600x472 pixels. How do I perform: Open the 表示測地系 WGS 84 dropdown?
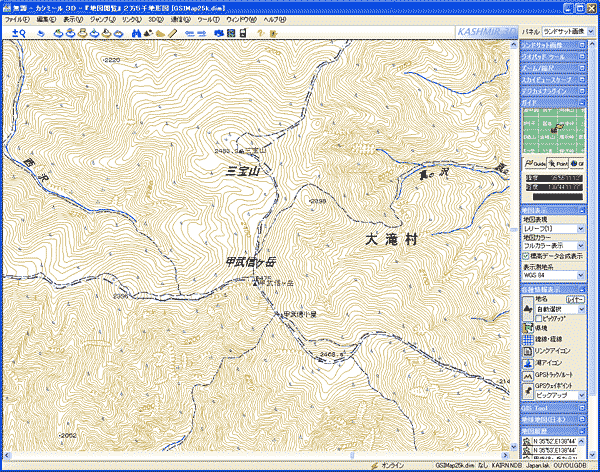click(x=554, y=275)
